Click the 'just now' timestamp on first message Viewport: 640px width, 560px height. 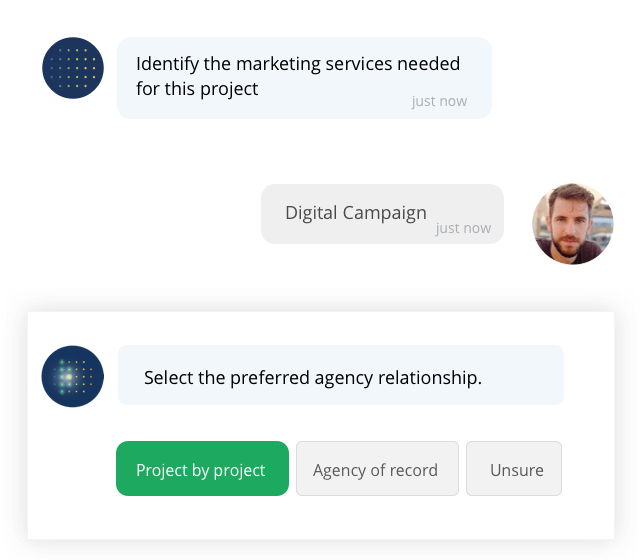439,101
